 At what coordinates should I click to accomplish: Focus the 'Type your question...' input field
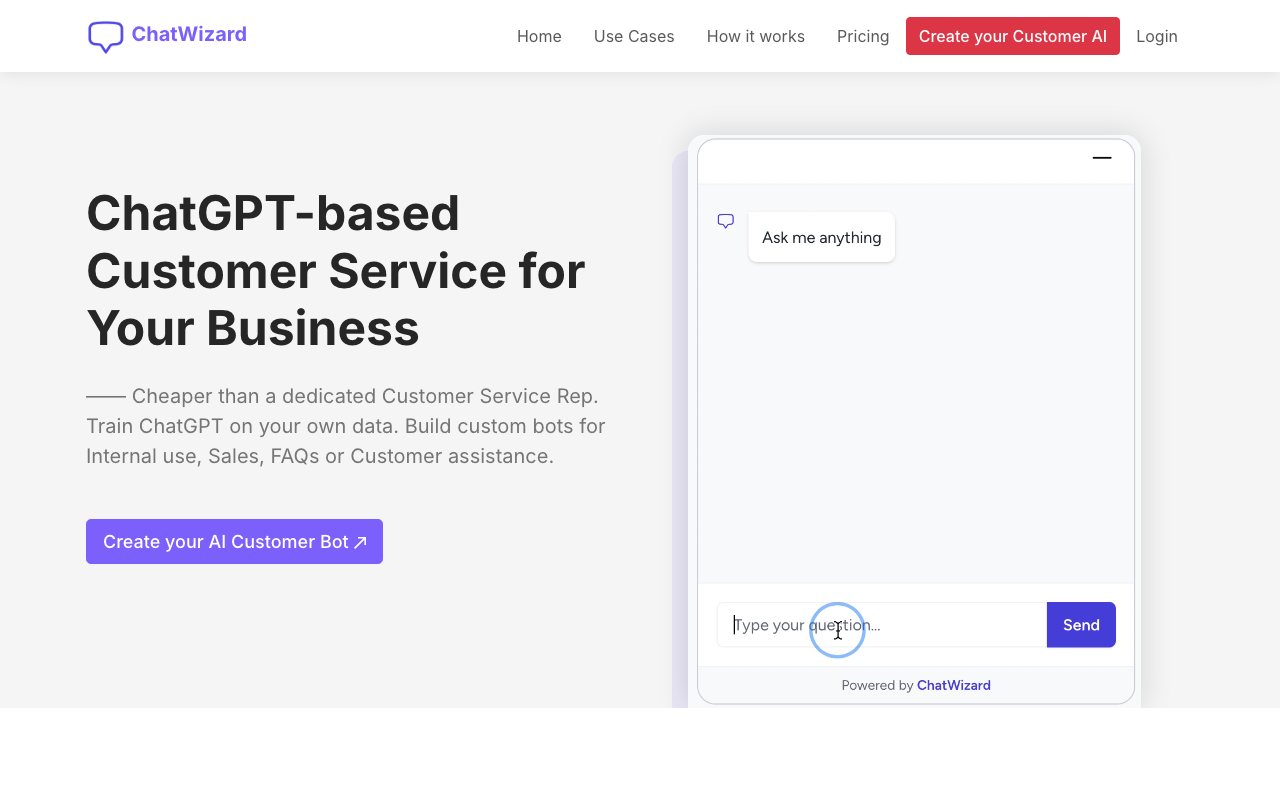pyautogui.click(x=882, y=625)
